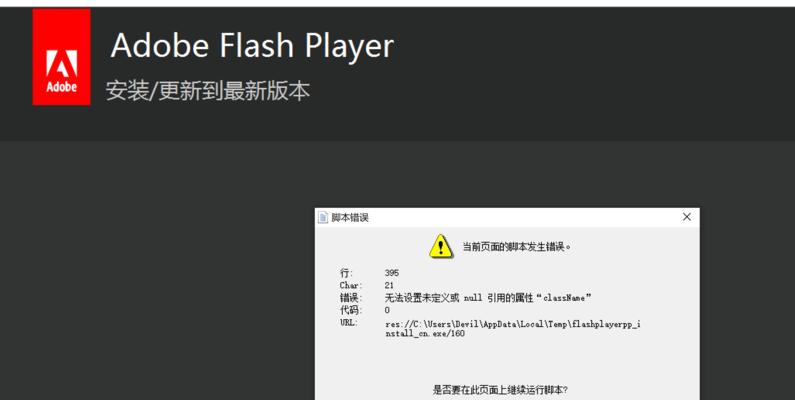Click the yellow warning triangle icon

[x=441, y=246]
